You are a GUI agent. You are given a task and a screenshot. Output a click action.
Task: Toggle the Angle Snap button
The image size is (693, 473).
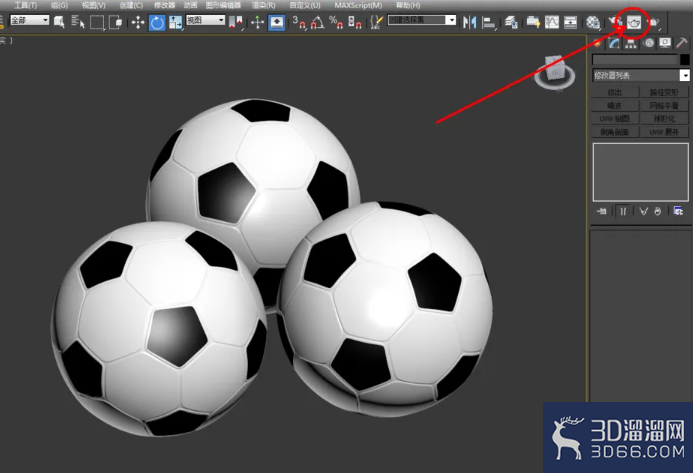tap(317, 22)
